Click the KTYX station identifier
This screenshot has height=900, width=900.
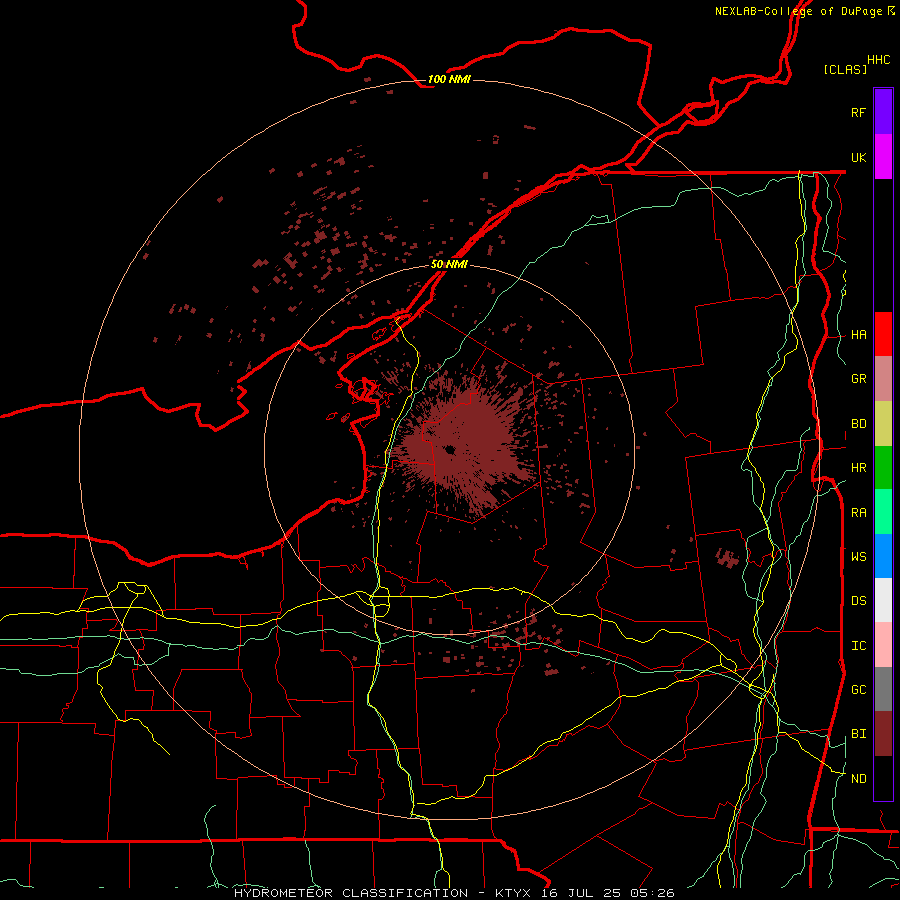514,893
